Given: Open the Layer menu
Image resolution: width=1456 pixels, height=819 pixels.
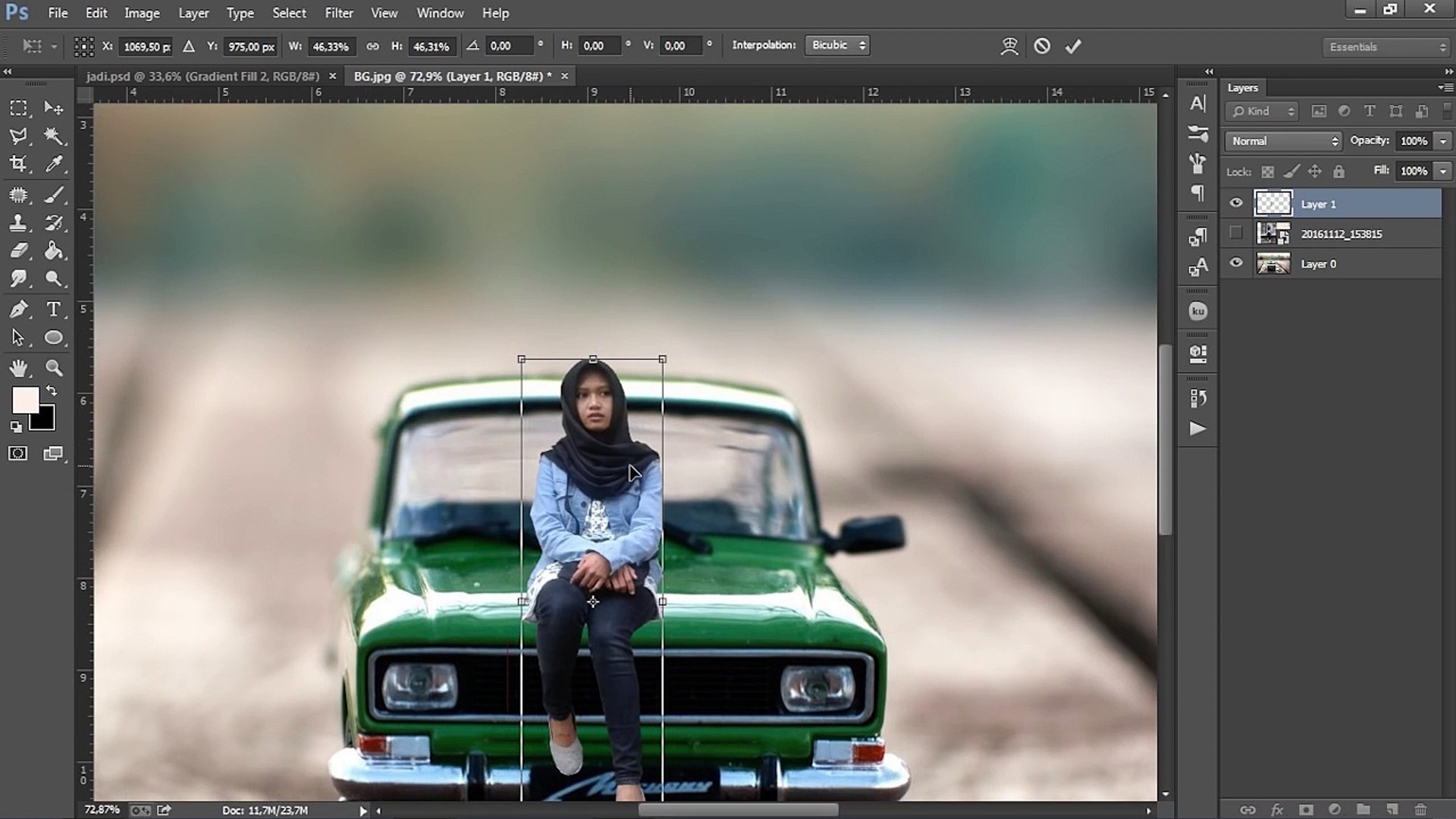Looking at the screenshot, I should pyautogui.click(x=194, y=13).
